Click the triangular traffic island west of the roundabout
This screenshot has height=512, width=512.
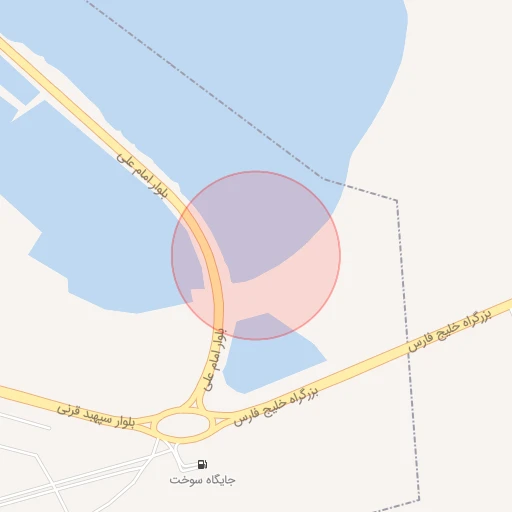tap(146, 426)
